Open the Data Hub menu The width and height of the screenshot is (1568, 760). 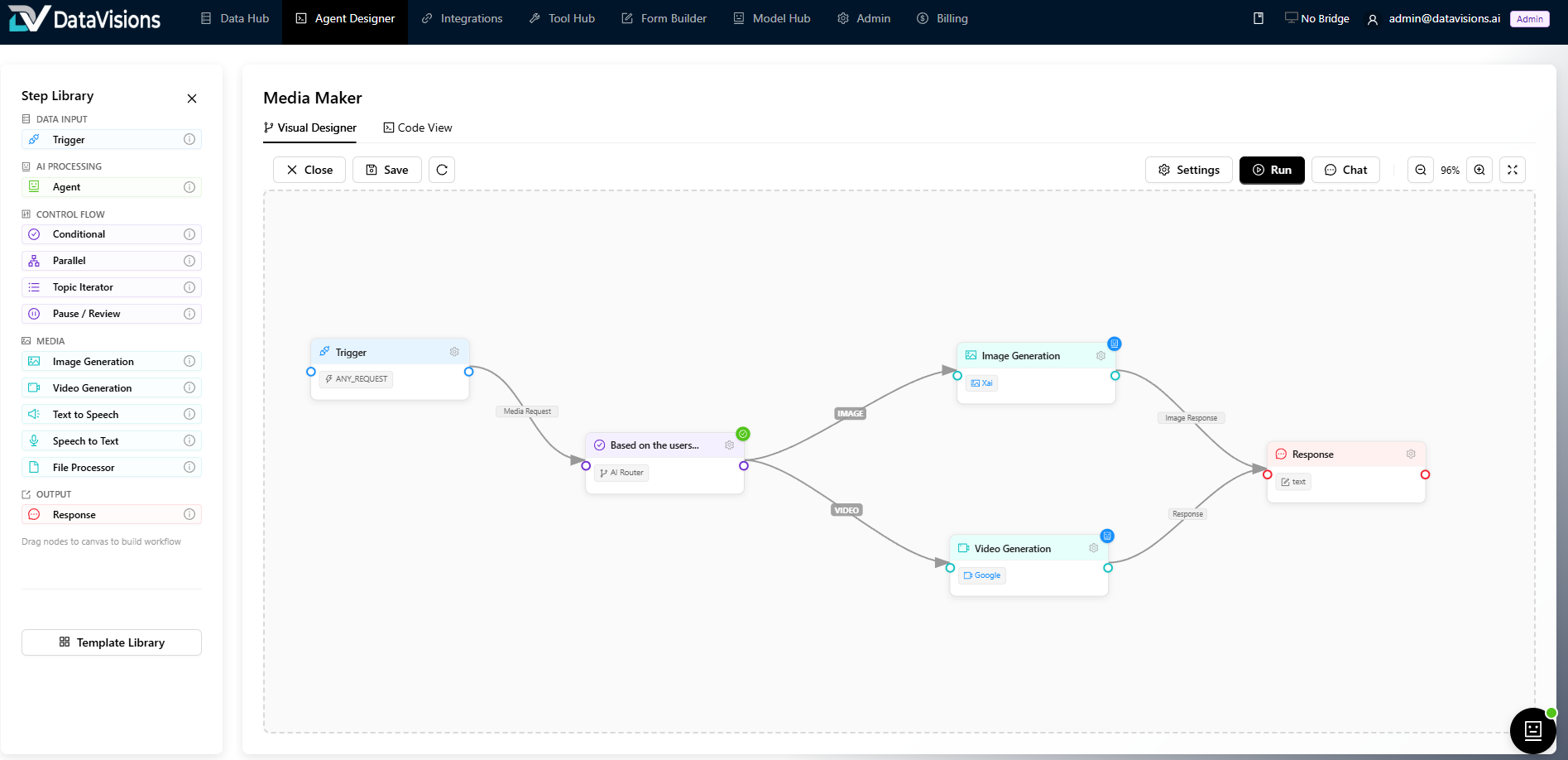235,18
